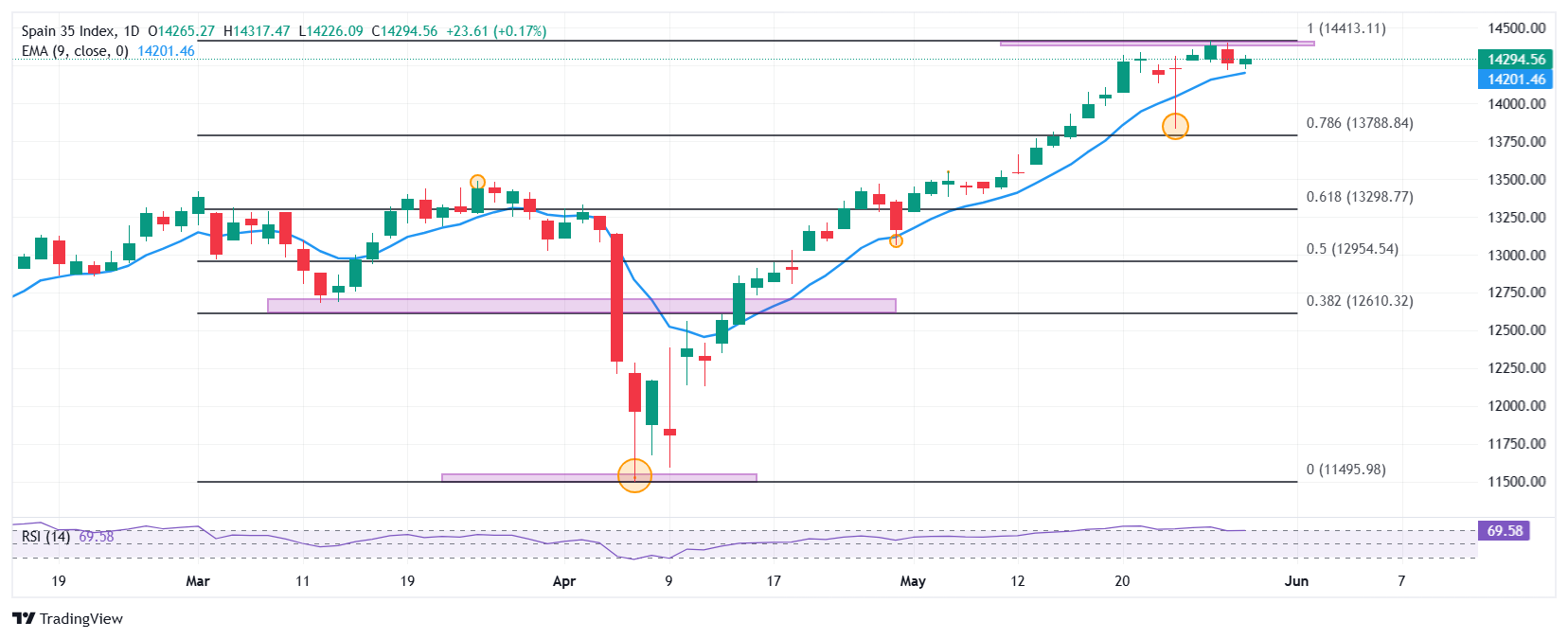
Task: Open the EMA (9, close, 0) indicator label
Action: [x=75, y=51]
